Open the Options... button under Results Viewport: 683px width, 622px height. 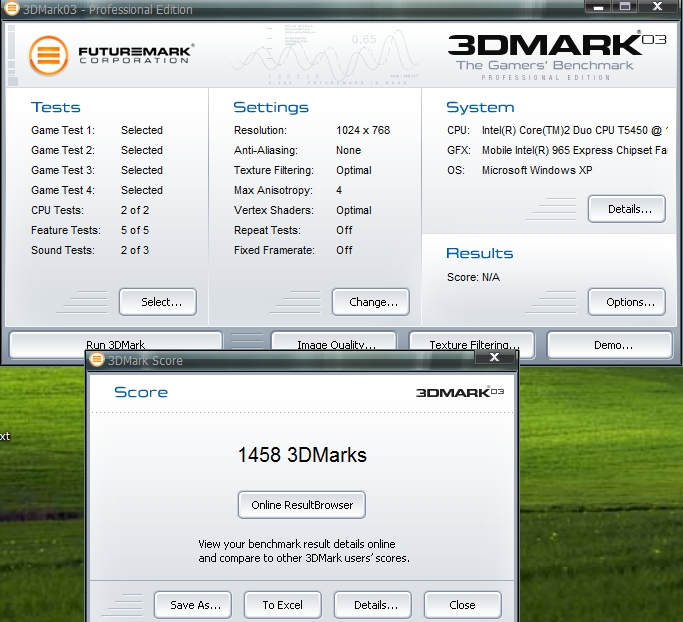(x=627, y=302)
